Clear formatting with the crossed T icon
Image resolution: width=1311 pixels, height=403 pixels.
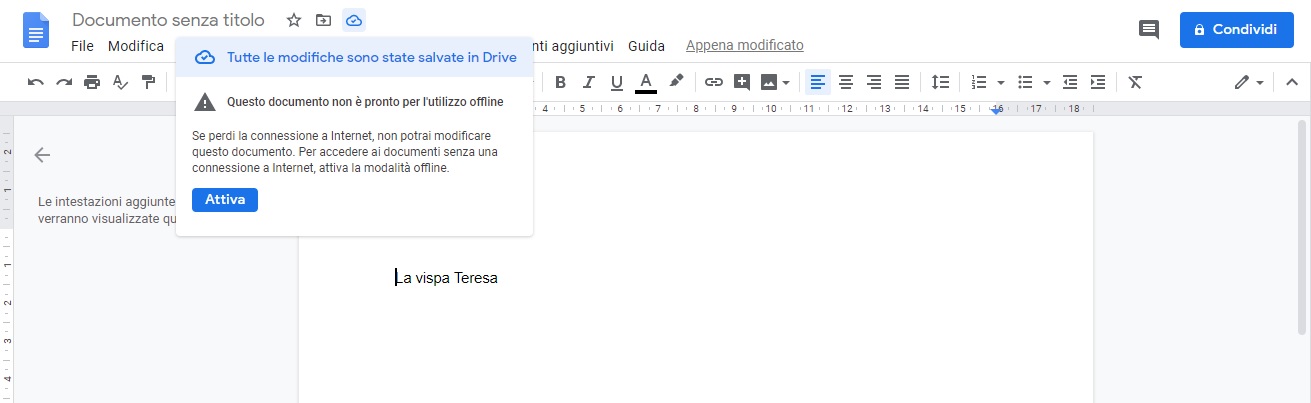[x=1135, y=82]
